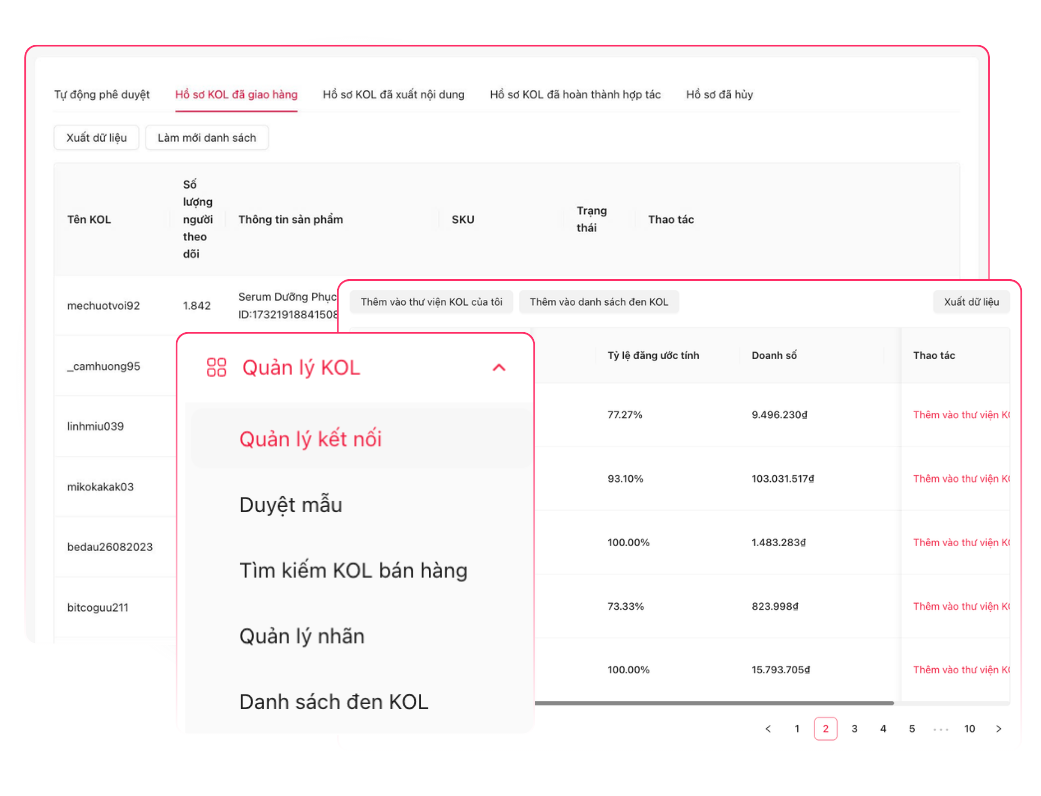The width and height of the screenshot is (1041, 796).
Task: Click Thêm vào thư viện KOL của tôi button
Action: point(431,302)
